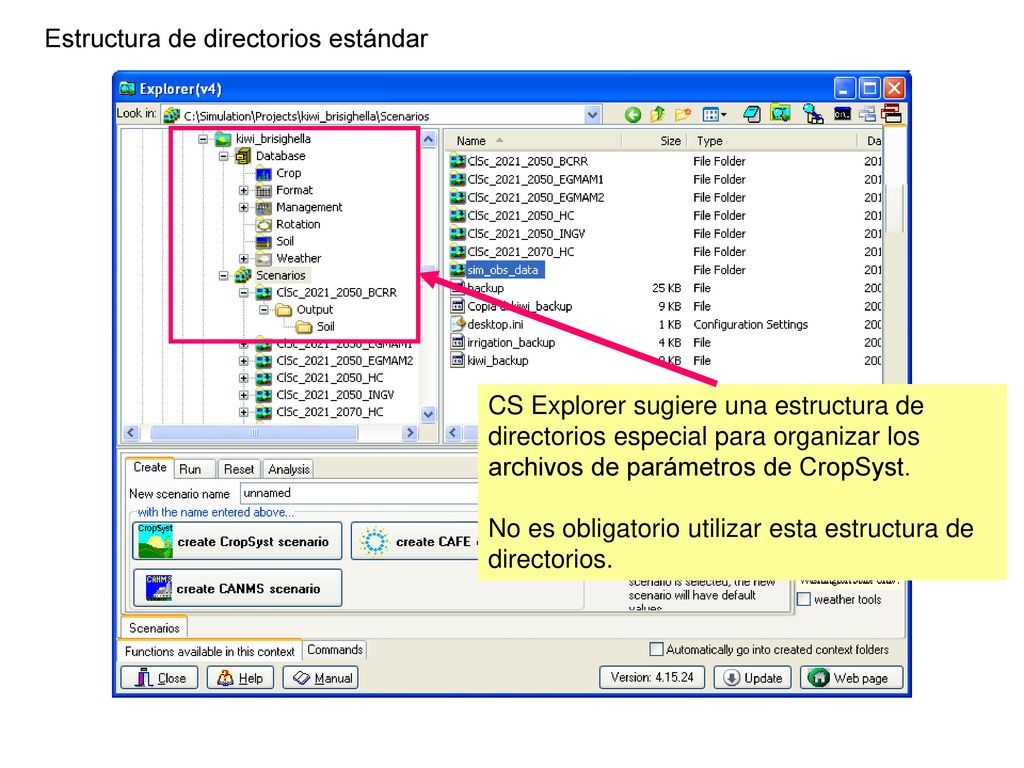Image resolution: width=1024 pixels, height=768 pixels.
Task: Click the gray cascading windows toolbar icon
Action: [x=867, y=114]
